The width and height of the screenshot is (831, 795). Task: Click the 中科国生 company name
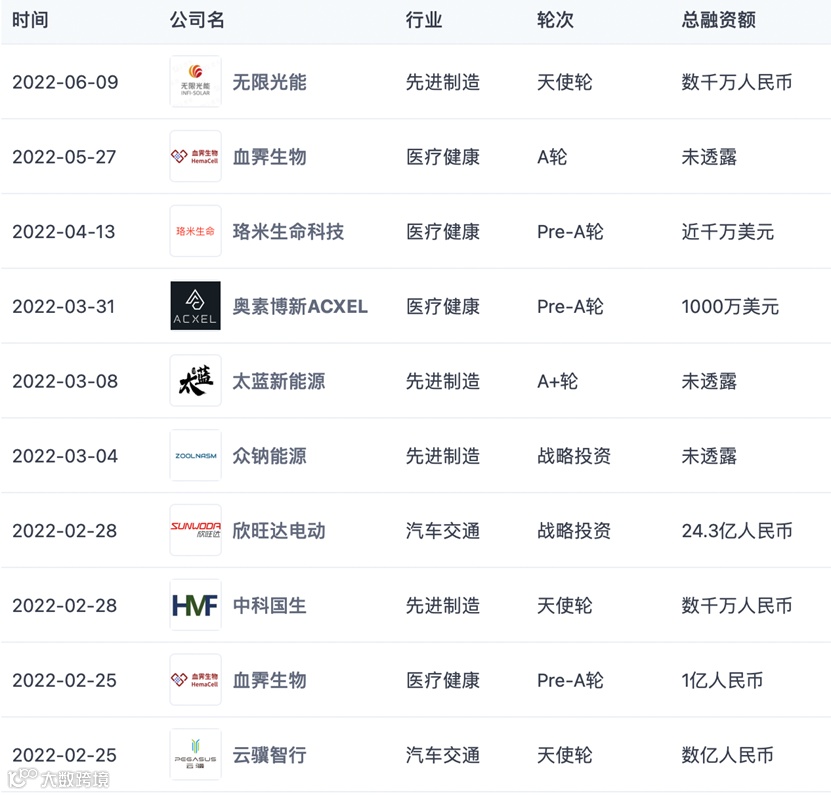269,605
